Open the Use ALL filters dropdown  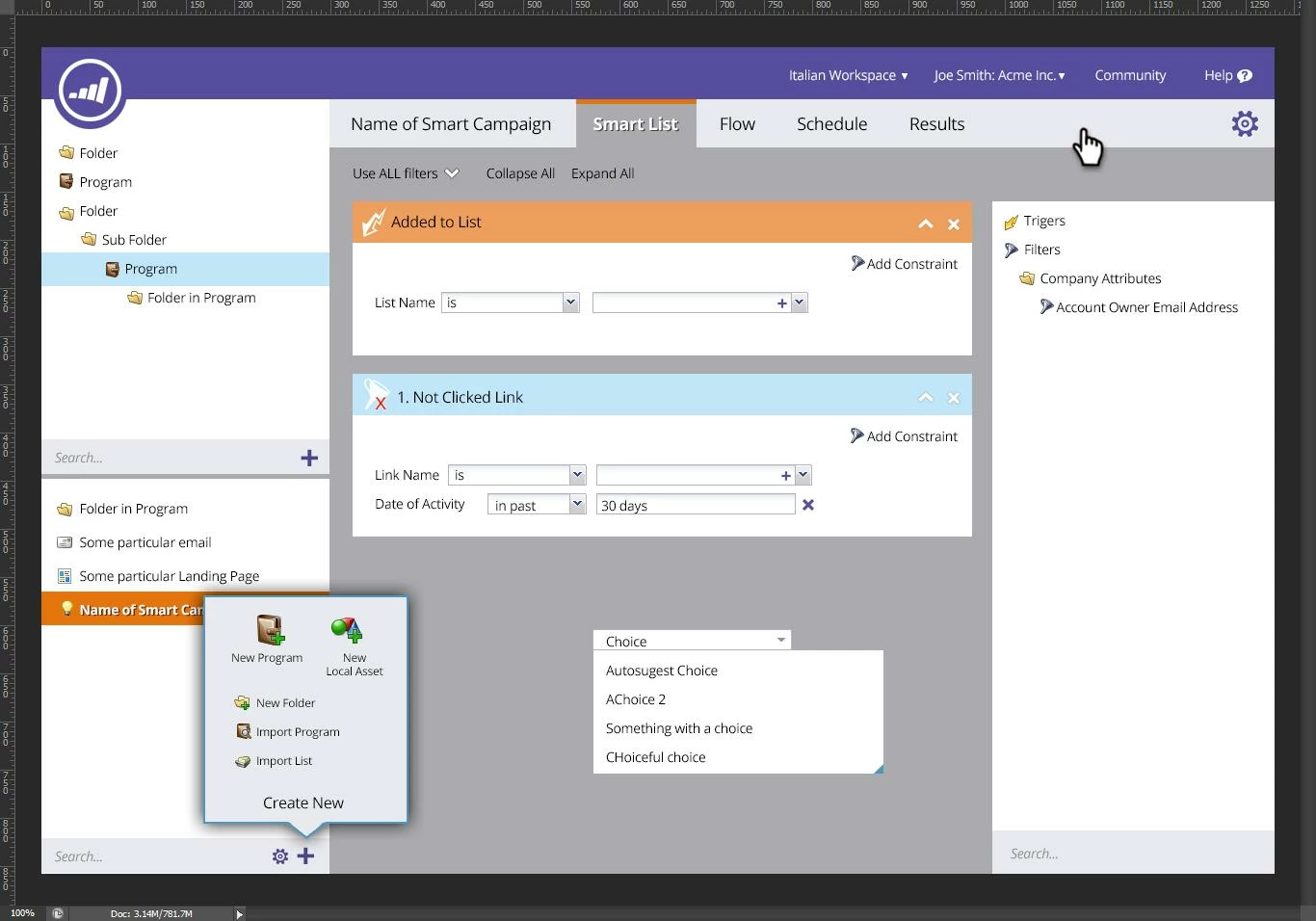click(406, 173)
